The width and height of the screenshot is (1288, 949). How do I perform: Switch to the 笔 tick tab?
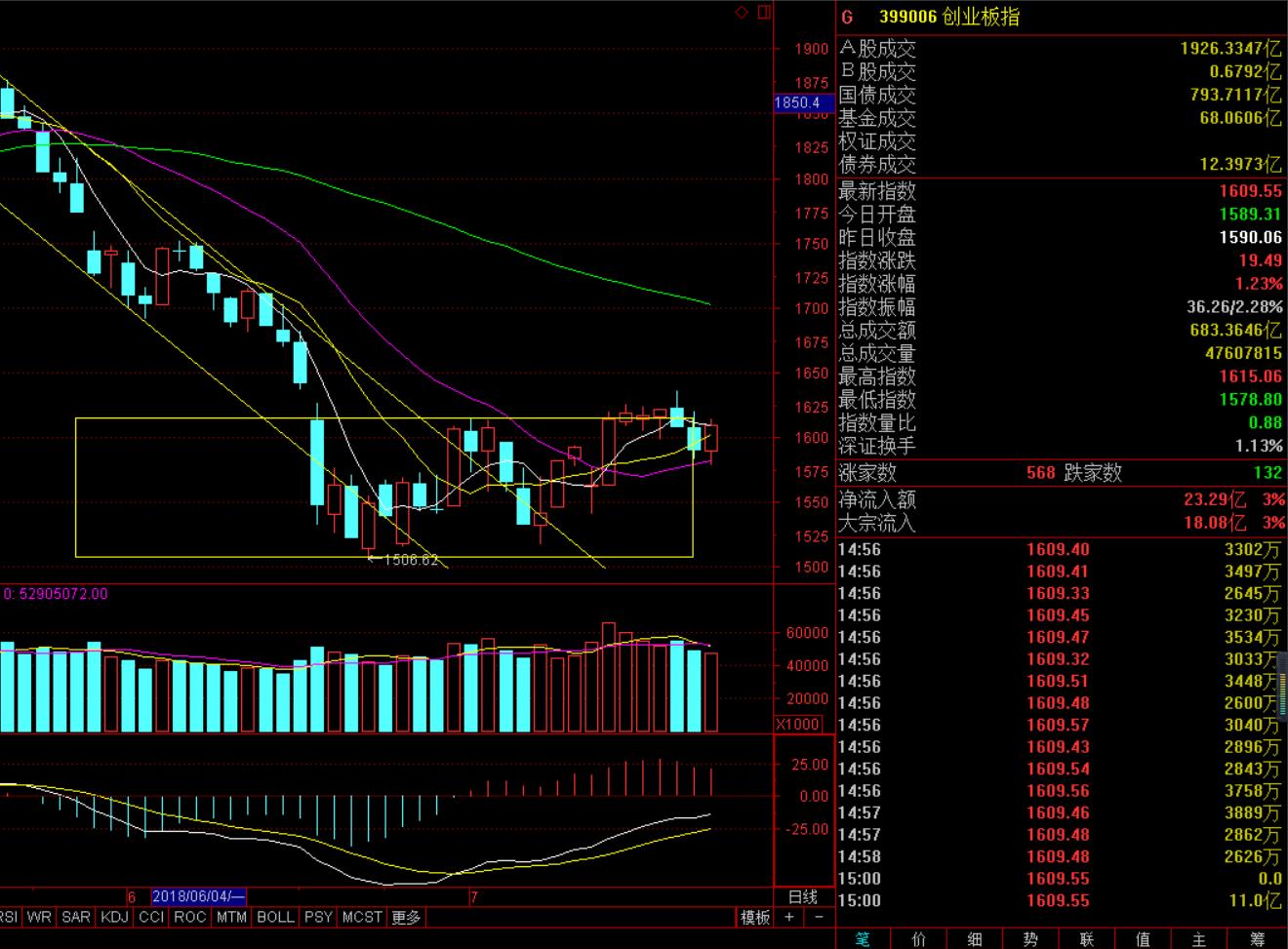point(863,938)
